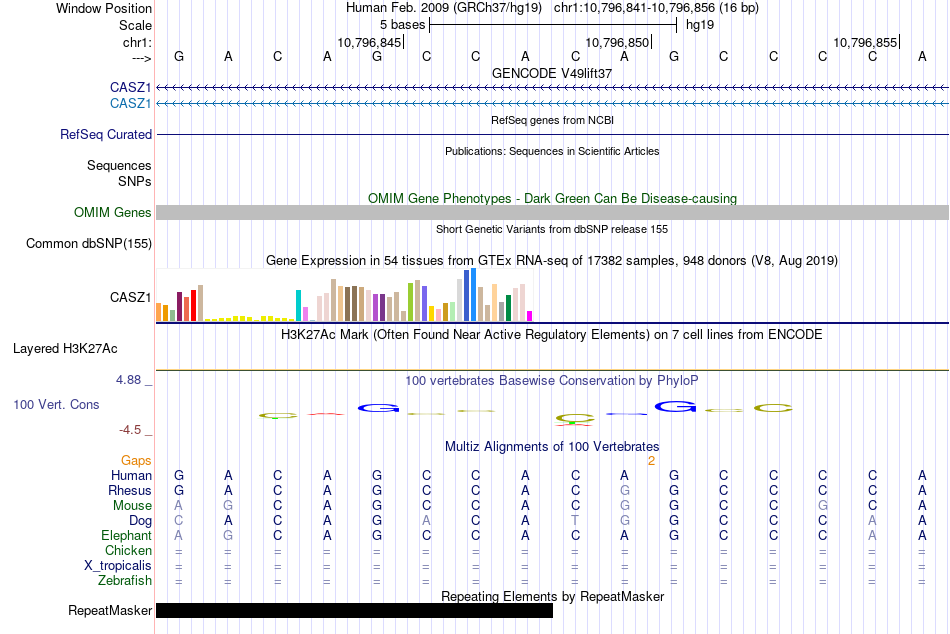Click the orange Gaps row label
Viewport: 950px width, 634px height.
pos(136,461)
